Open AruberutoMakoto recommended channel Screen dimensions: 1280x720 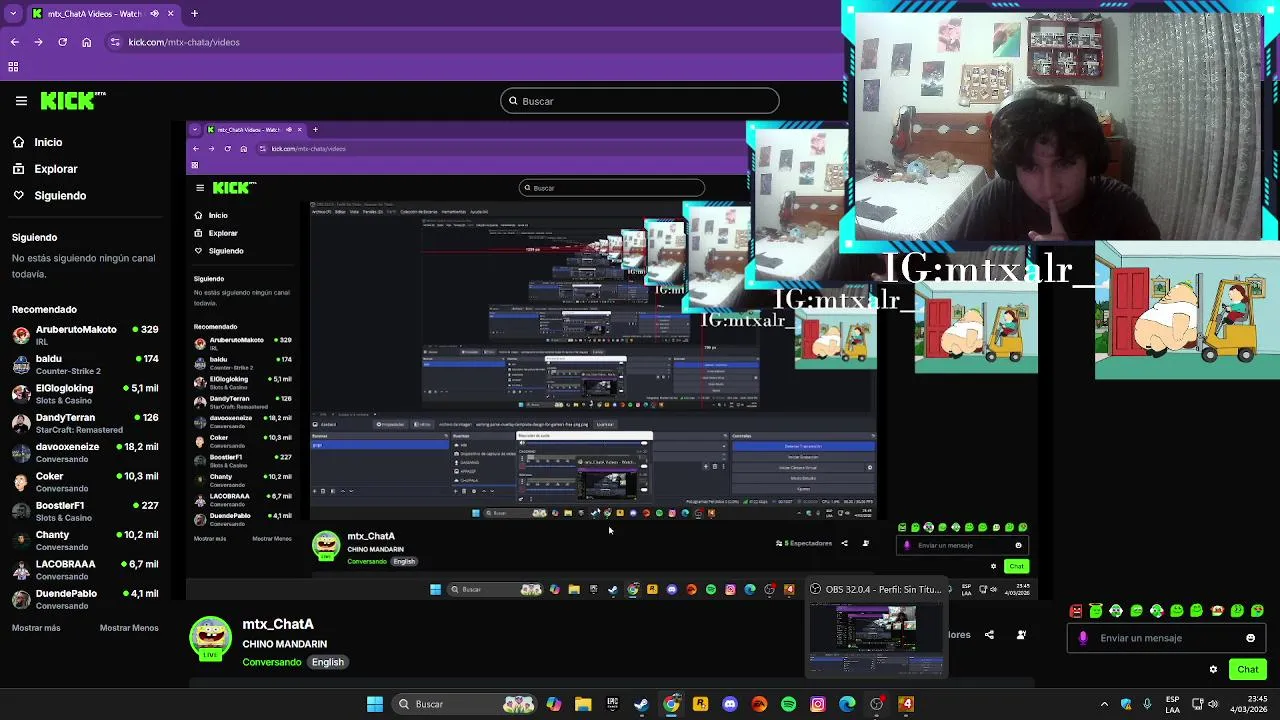(86, 335)
